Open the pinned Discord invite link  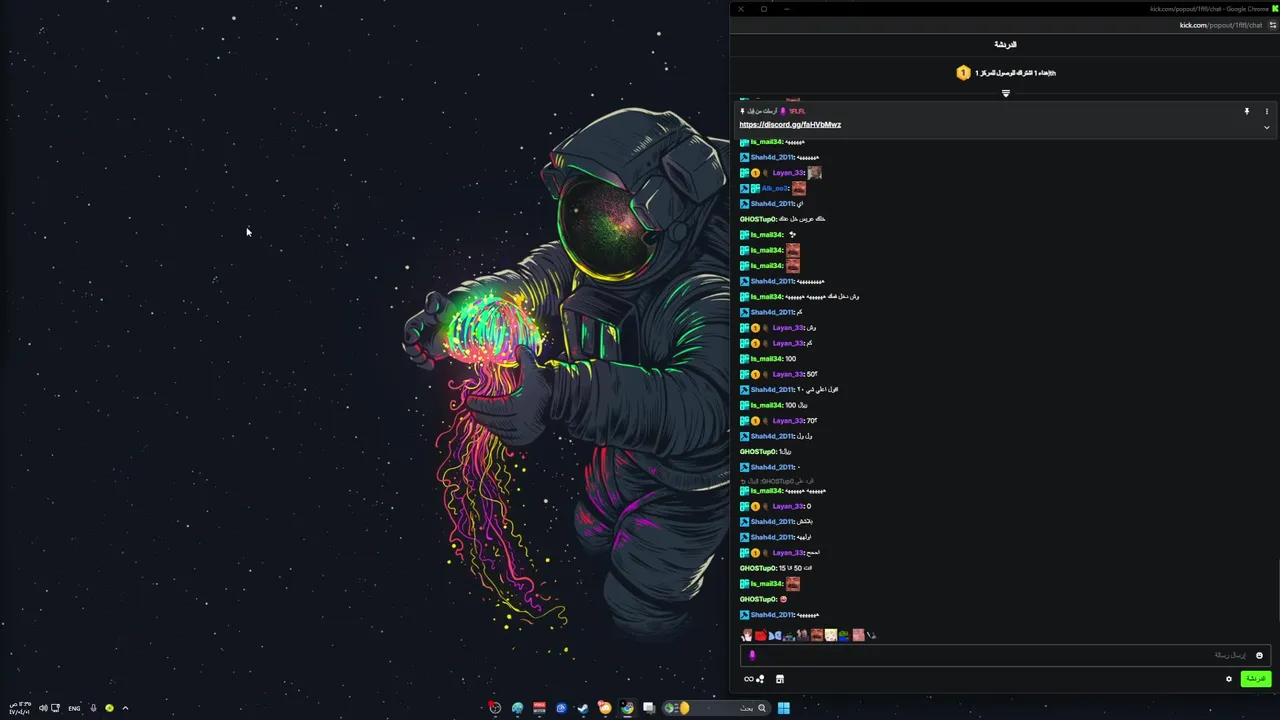790,125
